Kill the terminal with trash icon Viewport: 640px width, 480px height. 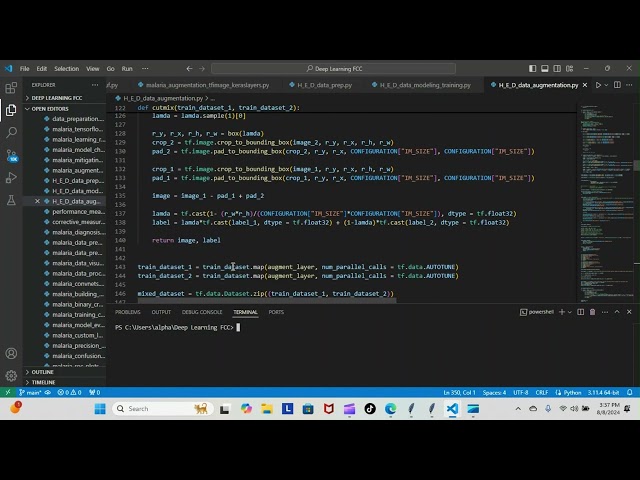pyautogui.click(x=592, y=312)
